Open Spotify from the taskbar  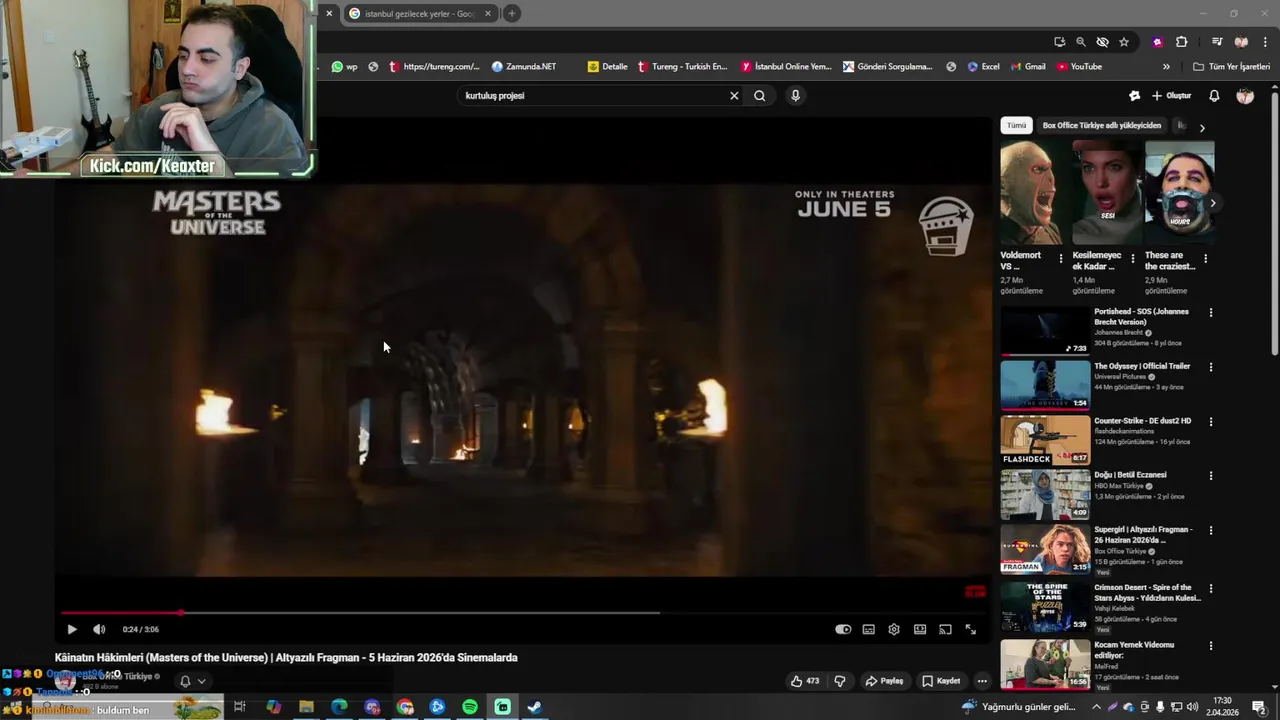click(x=470, y=707)
